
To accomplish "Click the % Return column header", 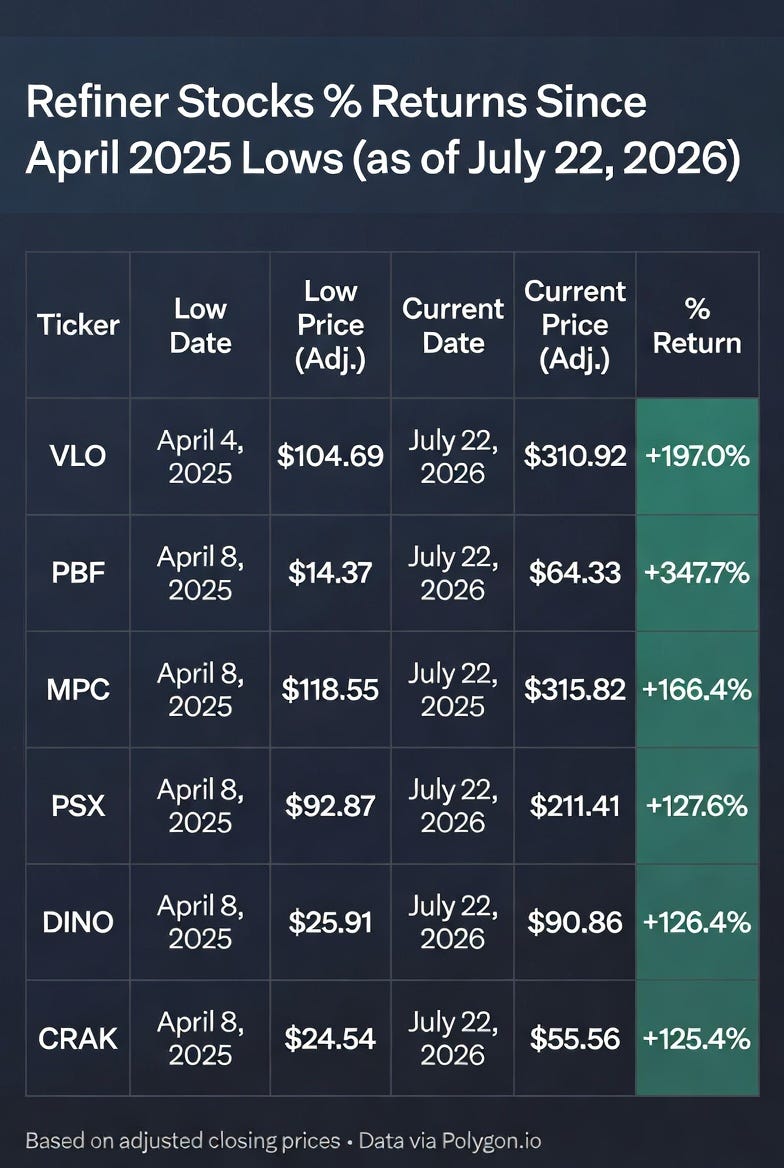I will click(697, 326).
